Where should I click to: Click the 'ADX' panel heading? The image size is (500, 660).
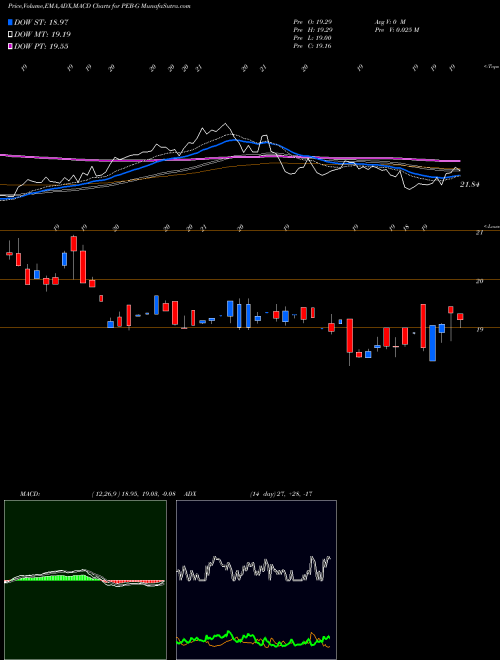pos(190,494)
